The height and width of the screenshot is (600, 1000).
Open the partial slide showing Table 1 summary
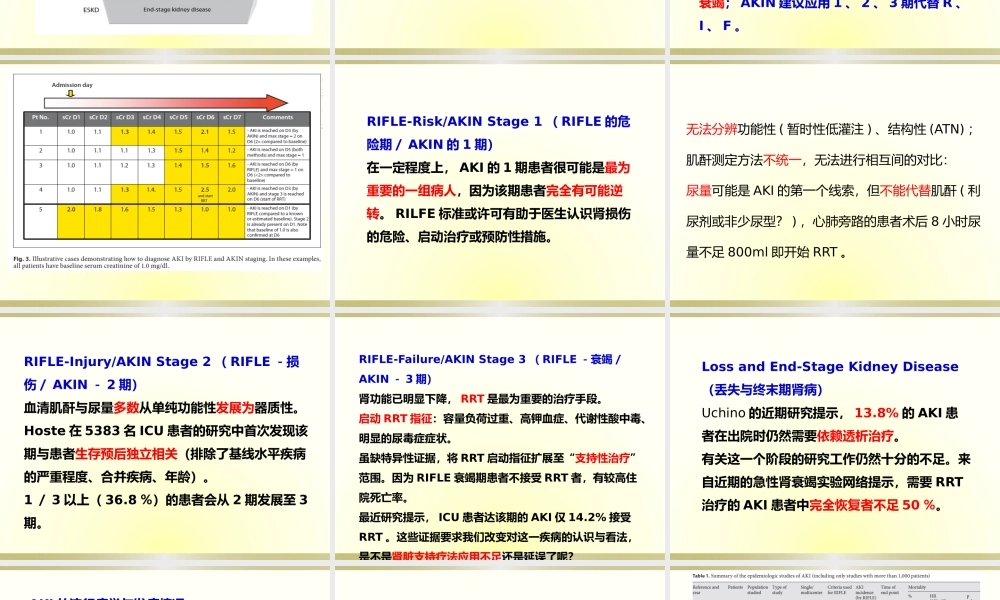[x=834, y=585]
